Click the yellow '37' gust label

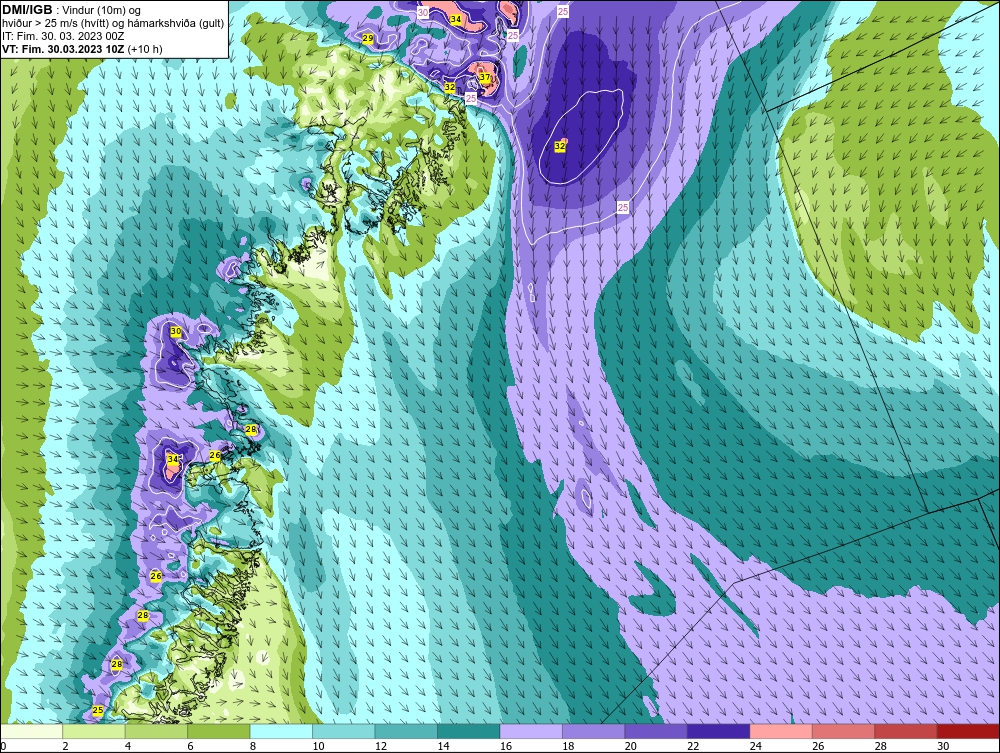(x=485, y=78)
